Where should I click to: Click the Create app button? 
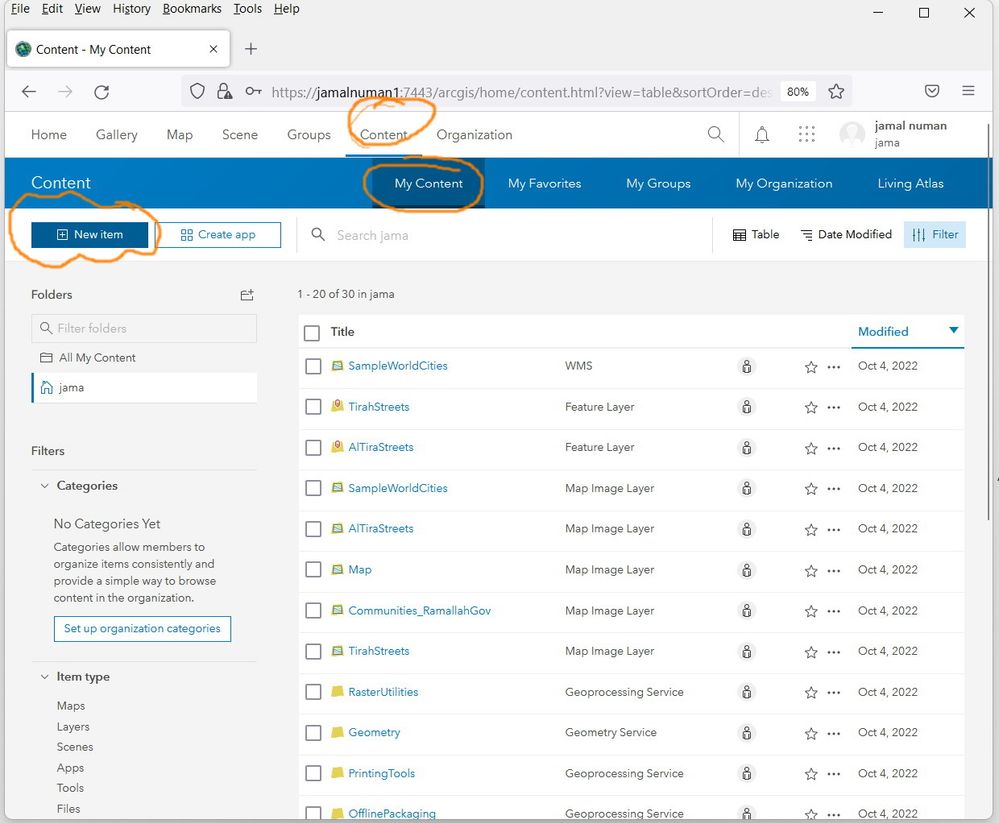(218, 234)
